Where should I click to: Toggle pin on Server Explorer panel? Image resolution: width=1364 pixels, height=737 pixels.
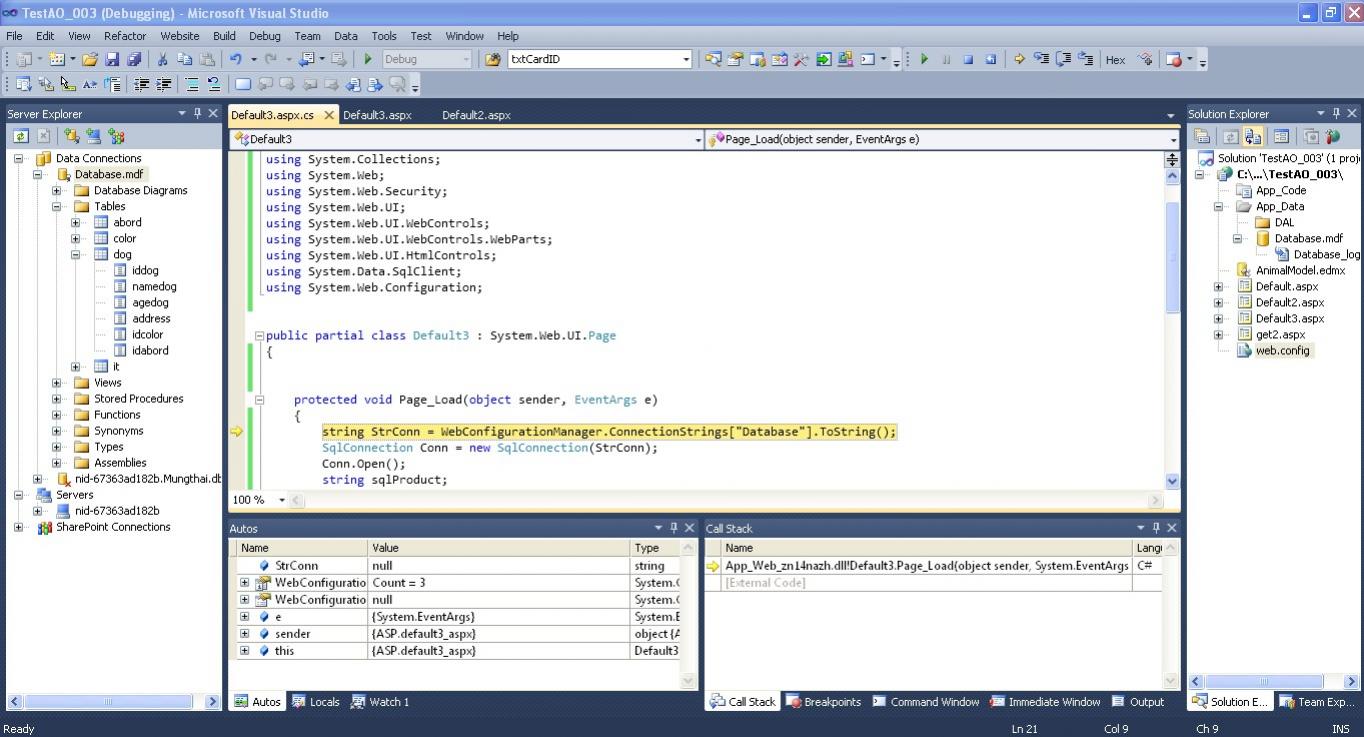[x=197, y=113]
